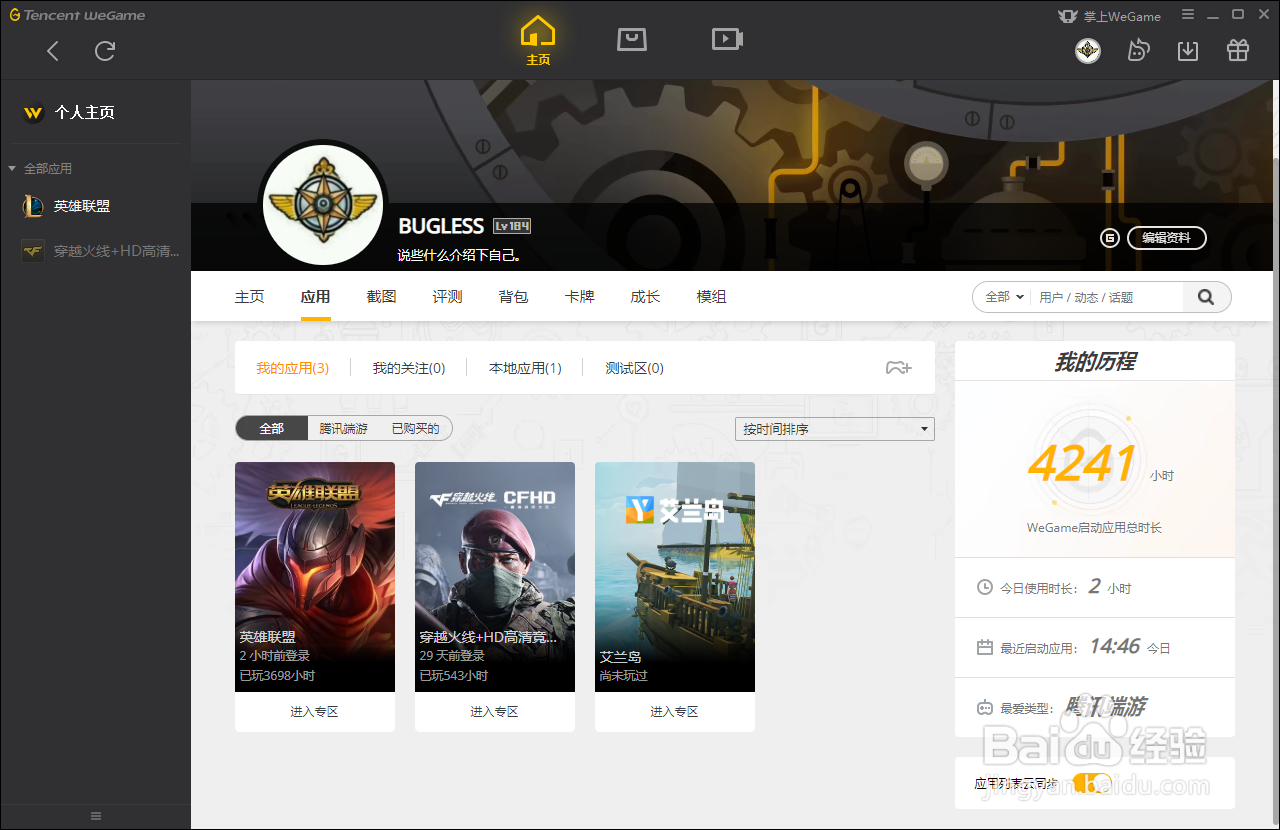Screen dimensions: 1280x830
Task: Click the sidebar bottom menu handle
Action: coord(96,816)
